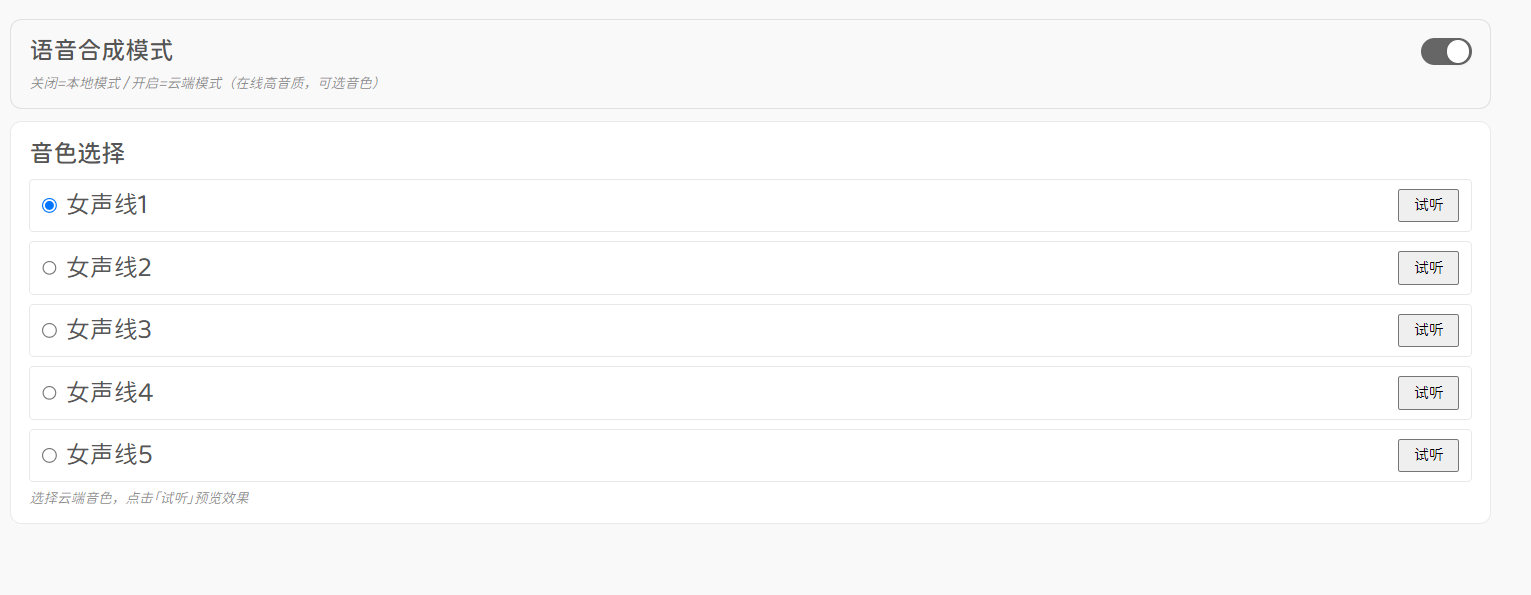This screenshot has width=1531, height=595.
Task: Click the 女声线2 label text
Action: tap(109, 268)
